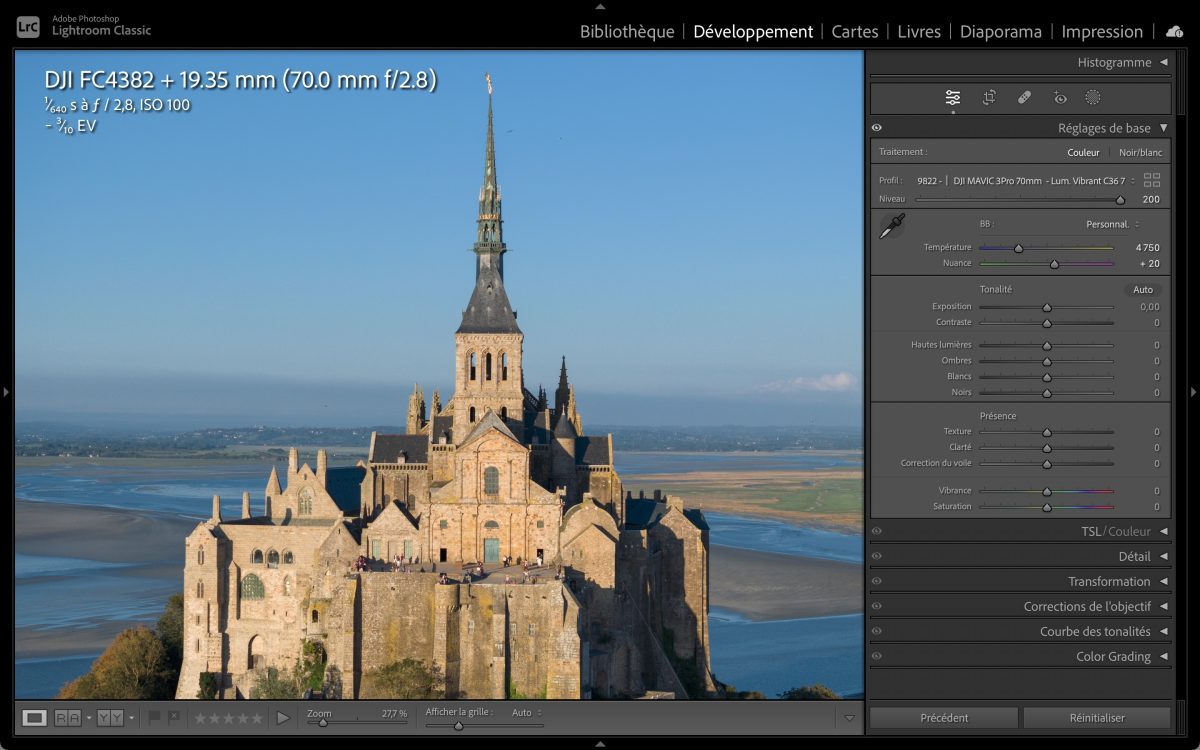
Task: Toggle the TSL/Couleur panel eye switch
Action: [877, 531]
